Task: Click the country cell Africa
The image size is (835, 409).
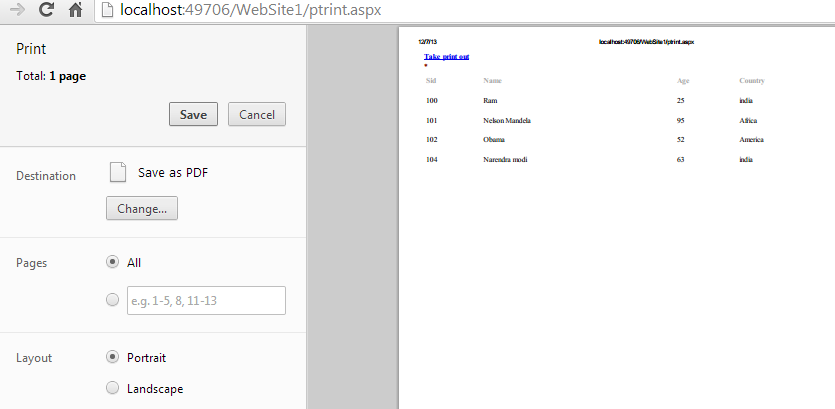Action: tap(748, 120)
